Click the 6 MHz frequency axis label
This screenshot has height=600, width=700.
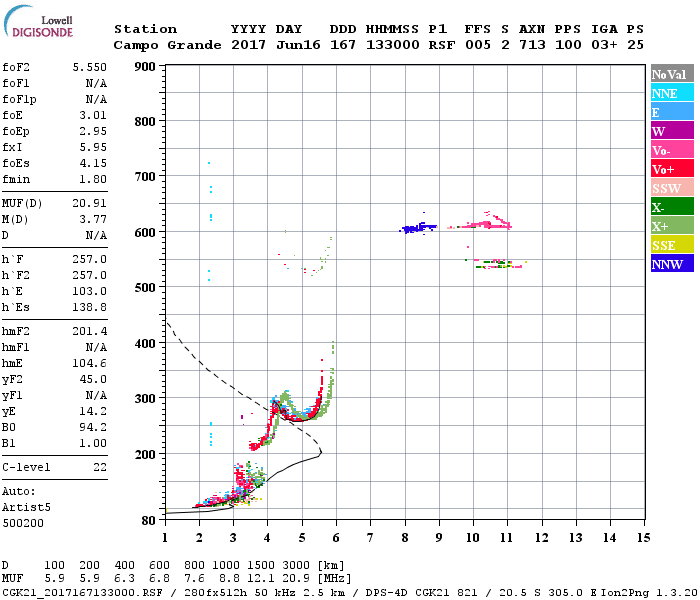336,538
